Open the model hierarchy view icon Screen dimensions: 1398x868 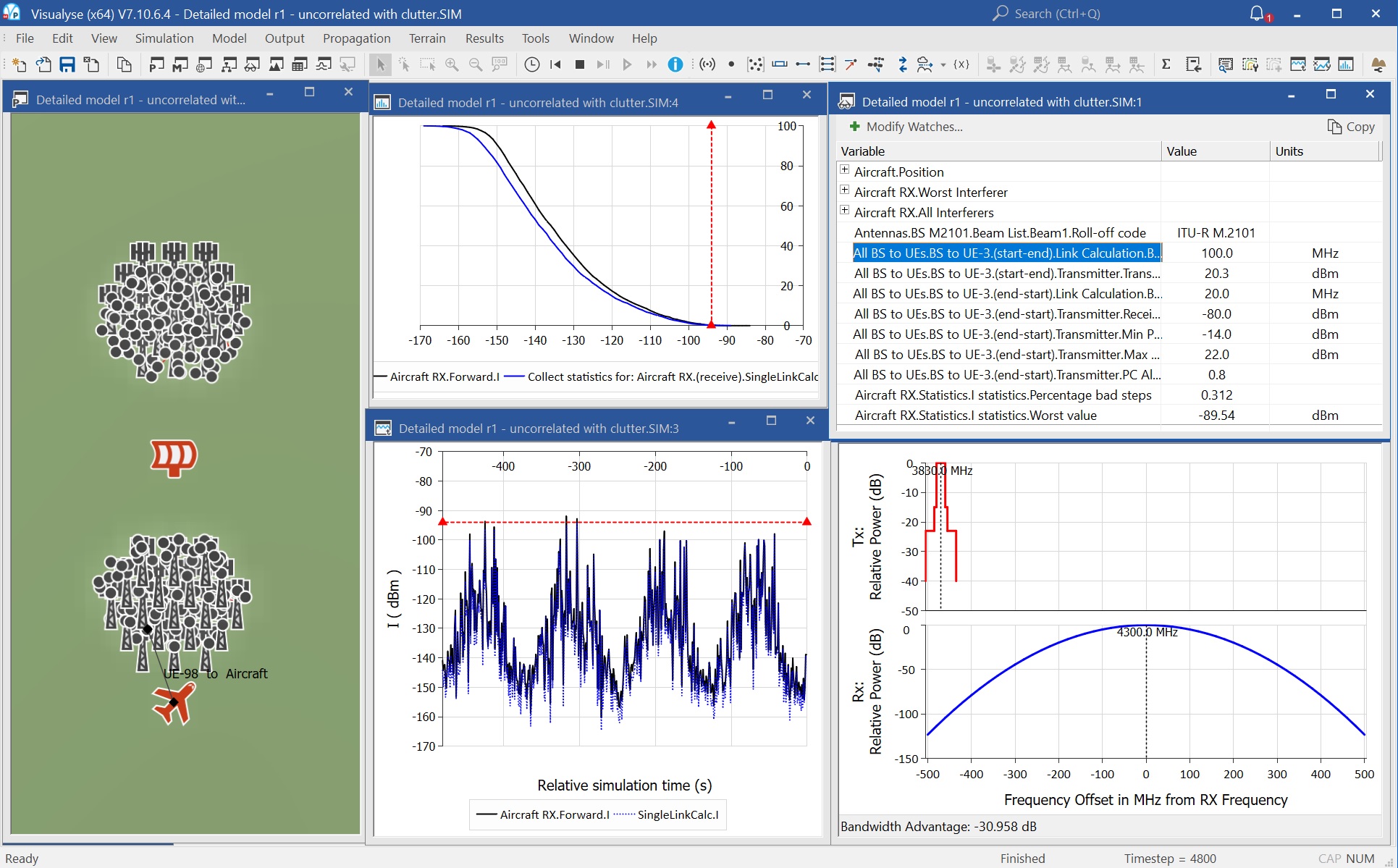coord(228,65)
